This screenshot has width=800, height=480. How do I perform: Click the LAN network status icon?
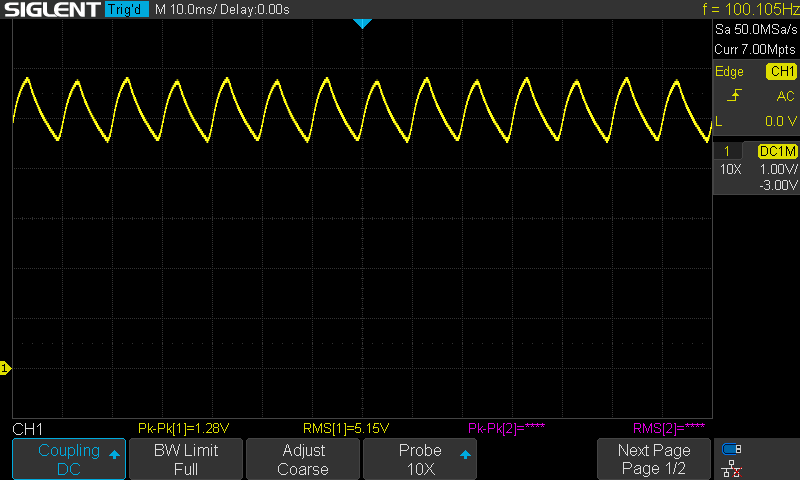731,468
